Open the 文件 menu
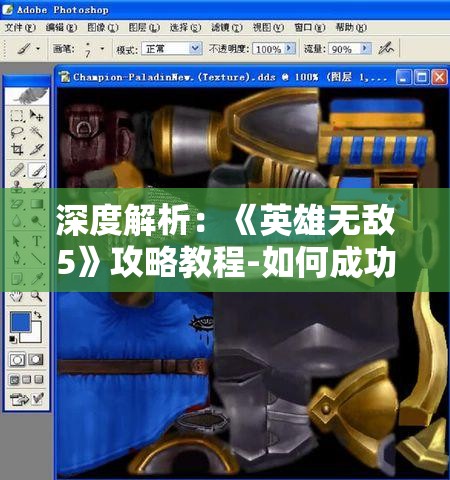Screen dimensions: 450x480 (20, 27)
